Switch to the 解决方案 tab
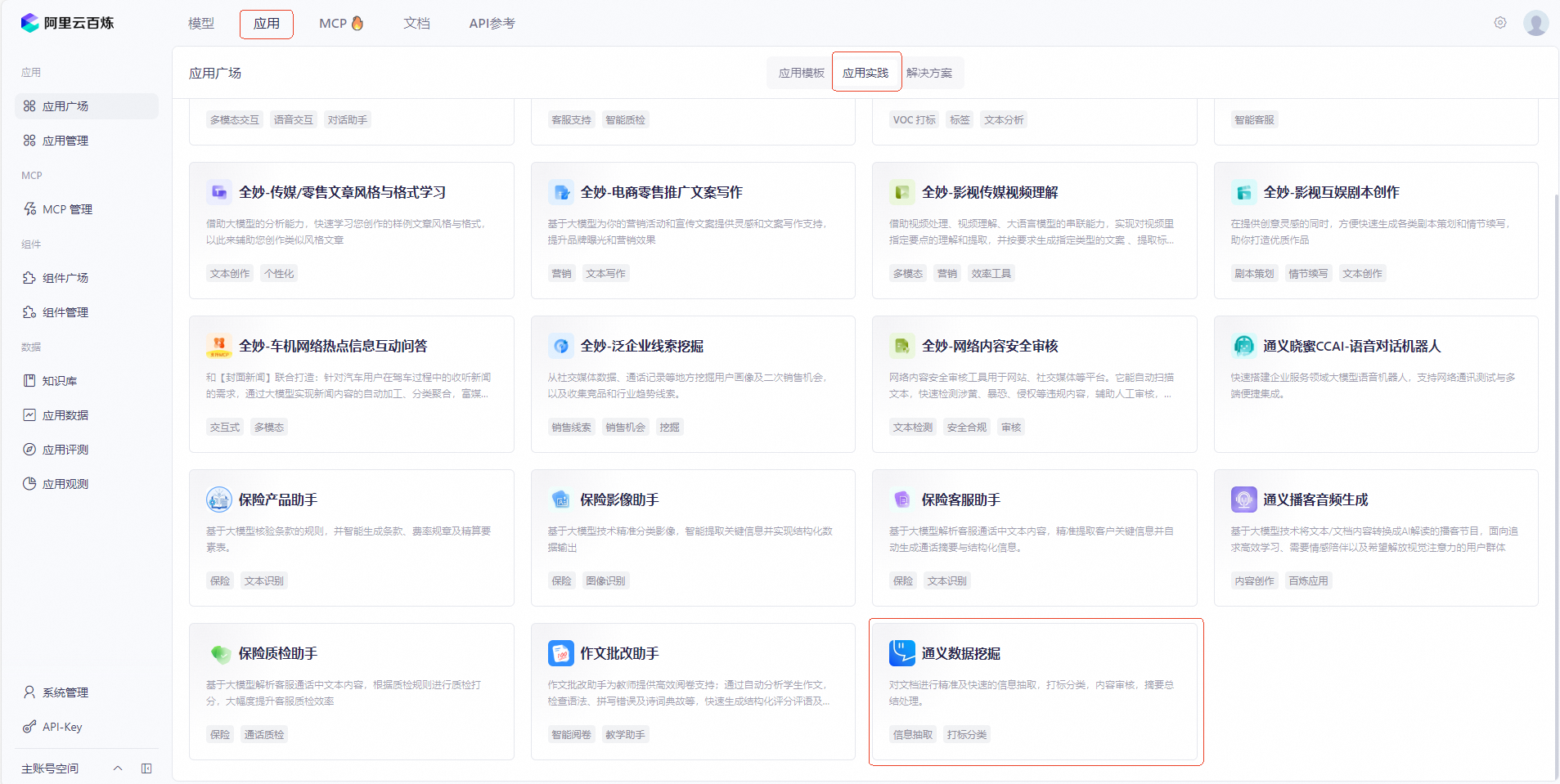This screenshot has width=1560, height=784. (929, 73)
